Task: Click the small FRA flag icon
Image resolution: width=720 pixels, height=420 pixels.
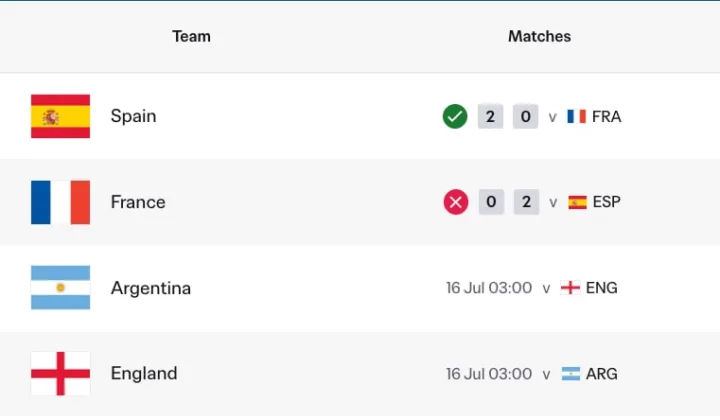Action: [x=576, y=117]
